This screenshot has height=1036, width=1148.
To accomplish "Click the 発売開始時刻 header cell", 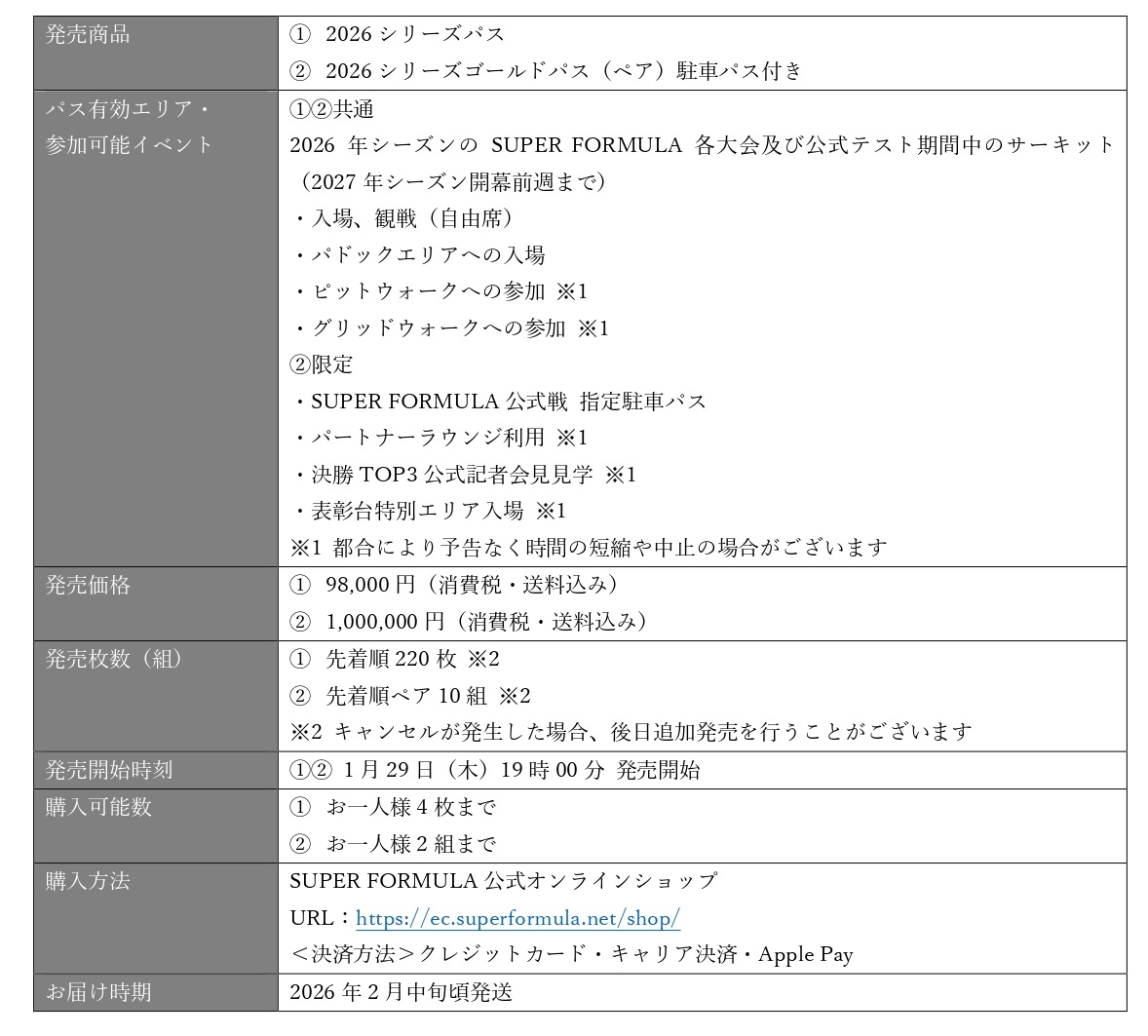I will coord(156,770).
